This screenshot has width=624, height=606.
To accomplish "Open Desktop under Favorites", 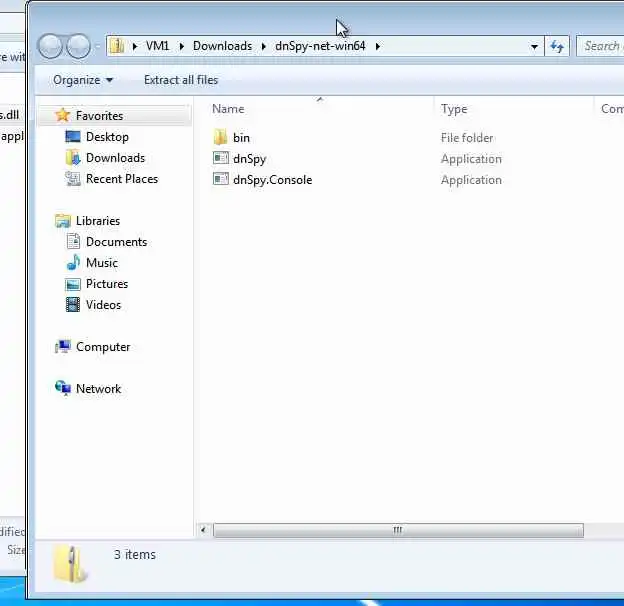I will pyautogui.click(x=107, y=137).
